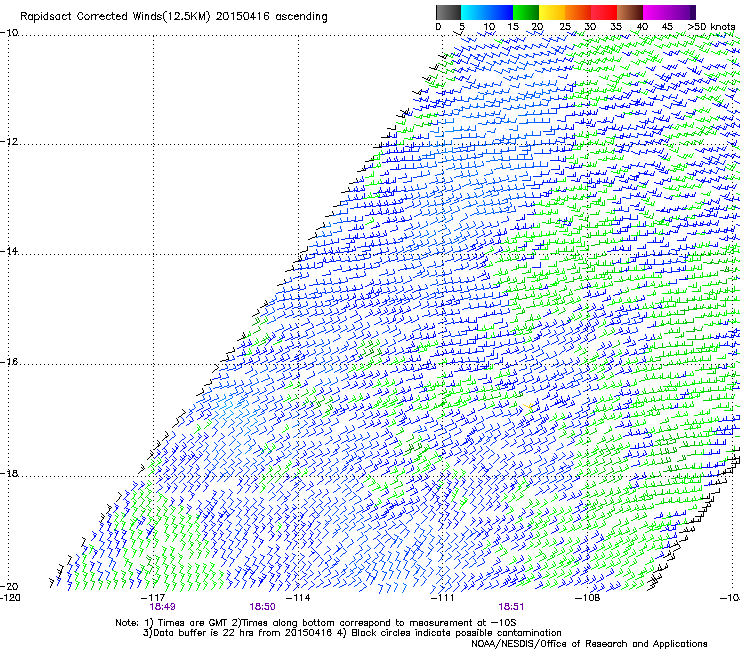Click the -12 latitude axis label
This screenshot has width=740, height=650.
click(x=9, y=142)
